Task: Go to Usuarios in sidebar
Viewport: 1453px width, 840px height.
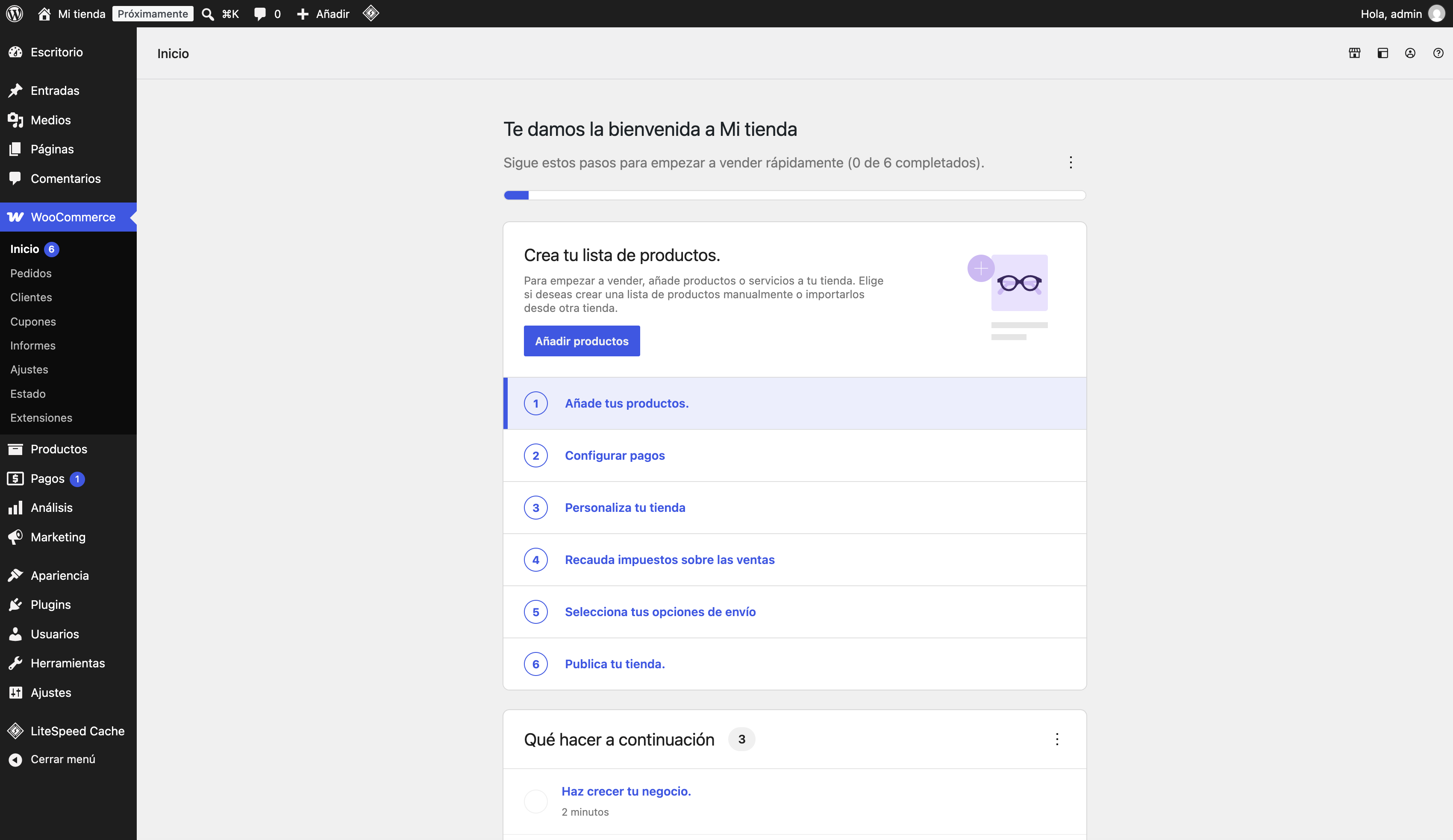Action: [68, 634]
